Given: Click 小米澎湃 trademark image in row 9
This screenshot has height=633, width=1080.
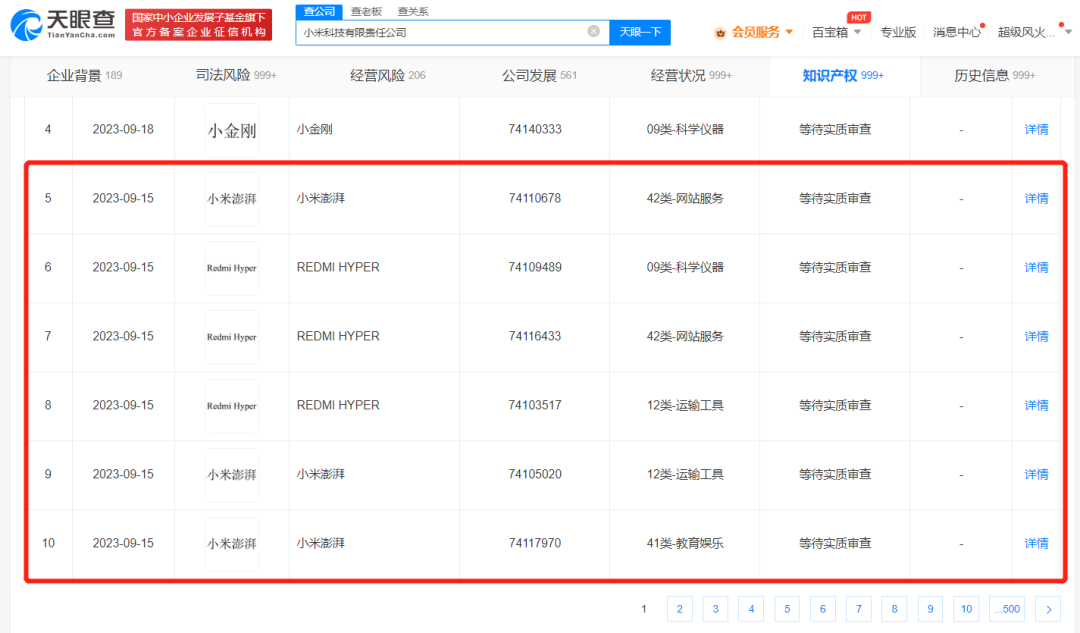Looking at the screenshot, I should pyautogui.click(x=231, y=475).
